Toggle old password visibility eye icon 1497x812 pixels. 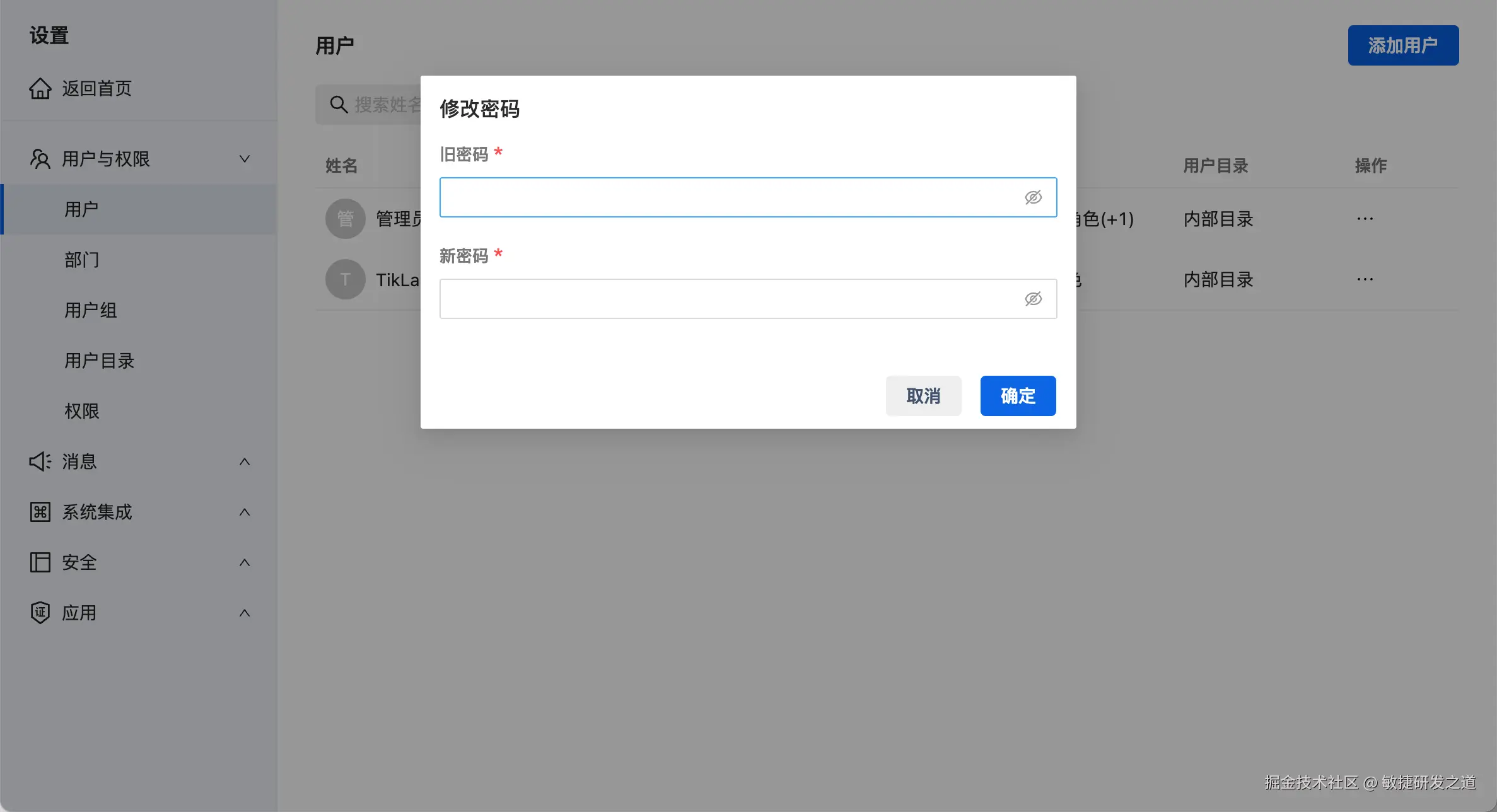pyautogui.click(x=1033, y=197)
